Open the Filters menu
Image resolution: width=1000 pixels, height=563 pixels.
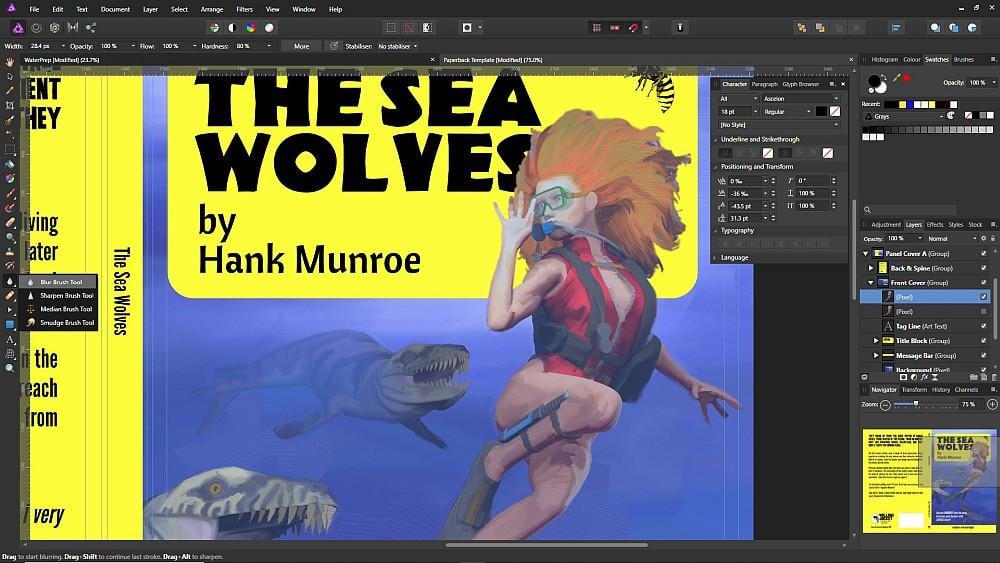244,10
